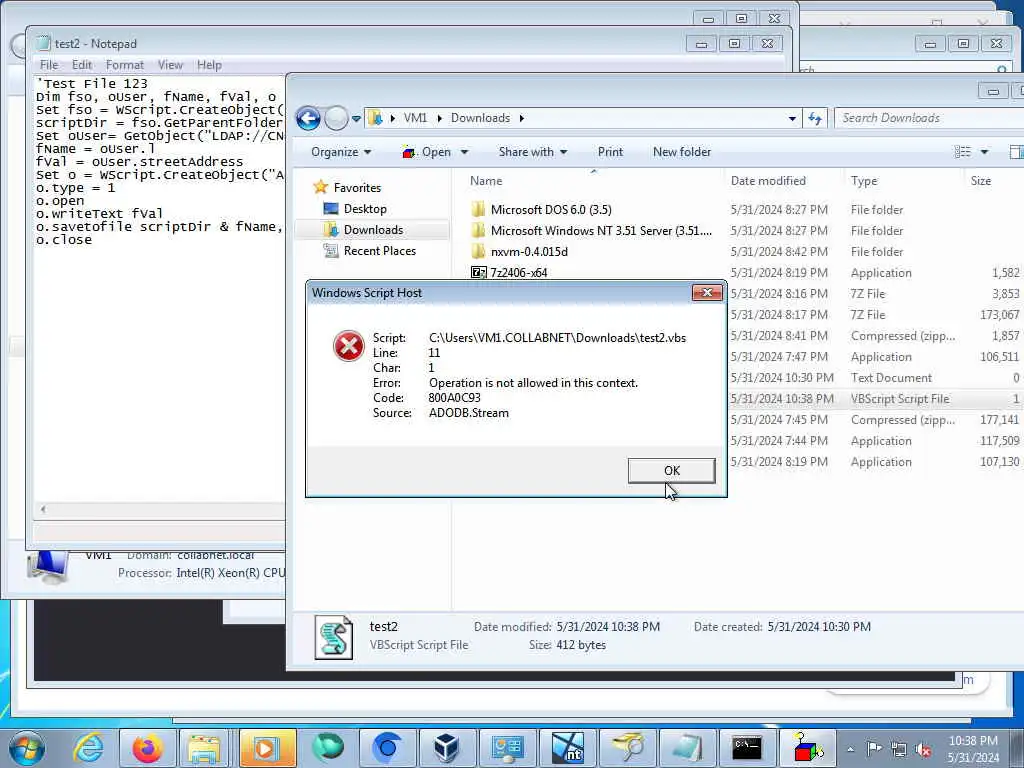The width and height of the screenshot is (1024, 768).
Task: Open the green globe app on taskbar
Action: tap(327, 748)
